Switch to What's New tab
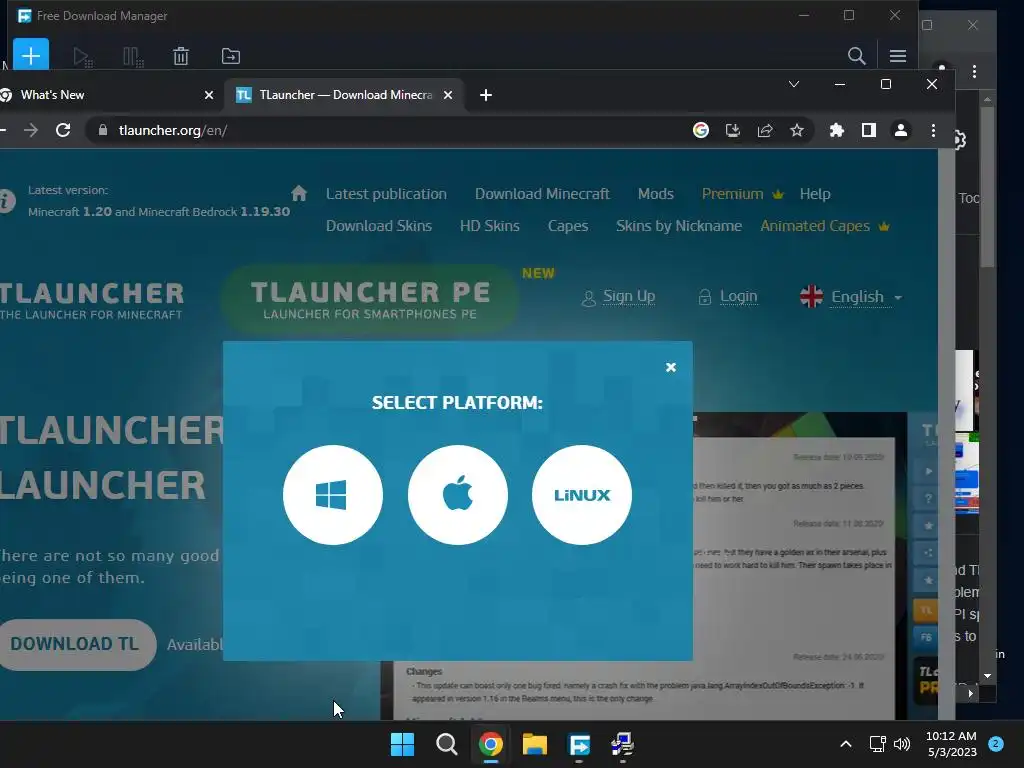This screenshot has width=1024, height=768. tap(104, 95)
